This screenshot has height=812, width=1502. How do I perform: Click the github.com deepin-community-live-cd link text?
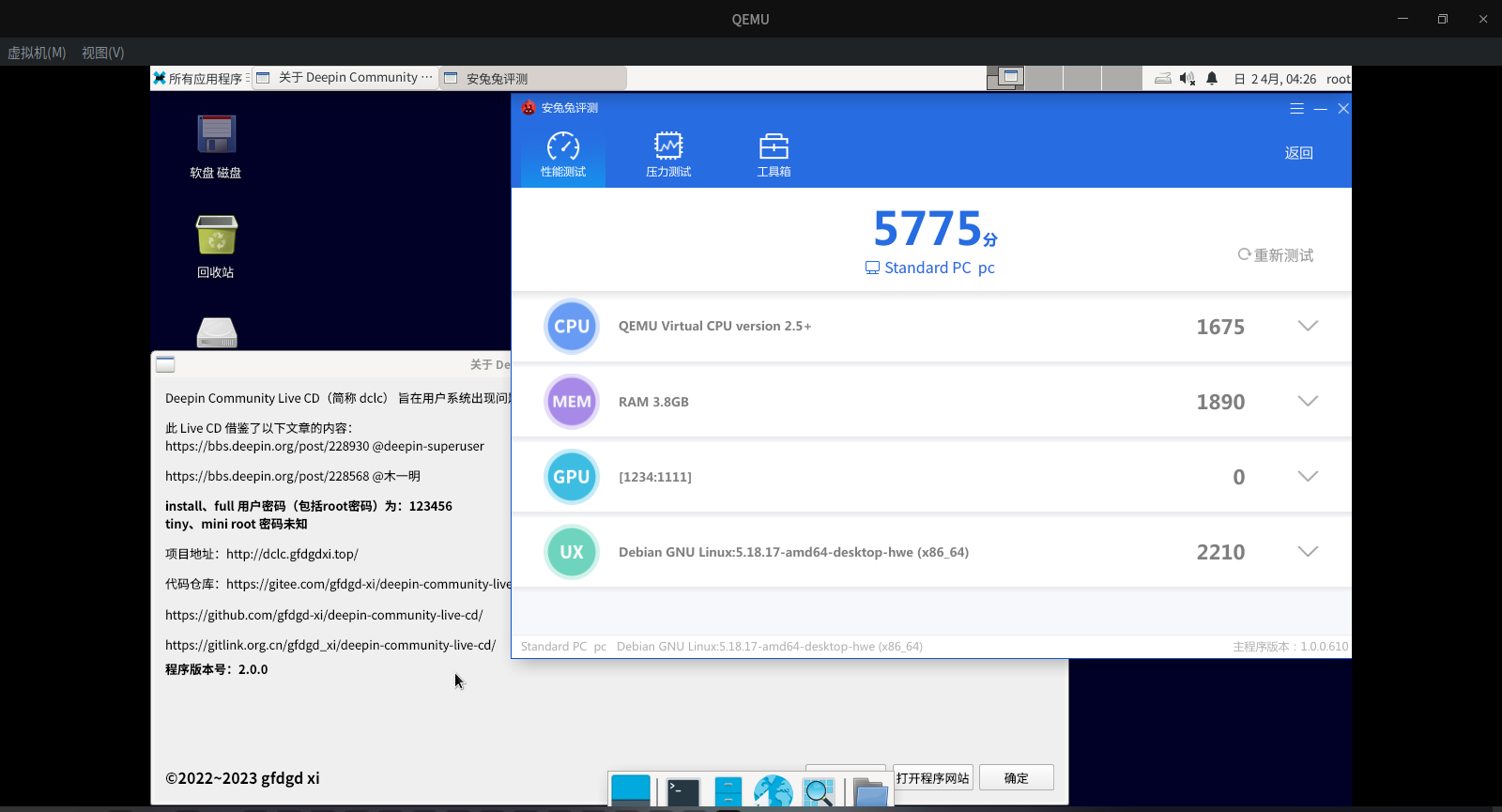coord(324,615)
